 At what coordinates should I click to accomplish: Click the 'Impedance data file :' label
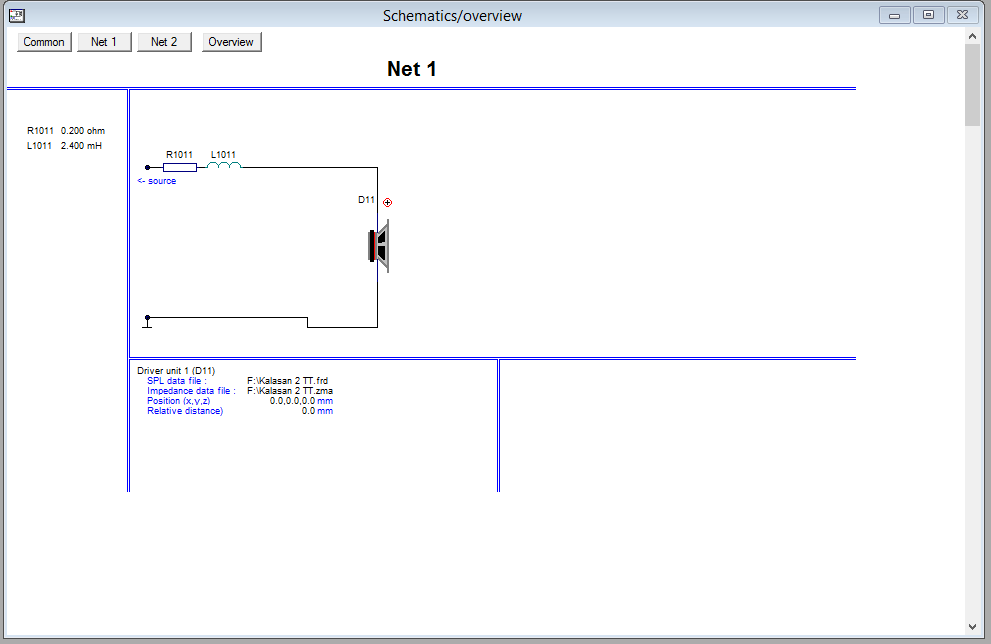[192, 391]
